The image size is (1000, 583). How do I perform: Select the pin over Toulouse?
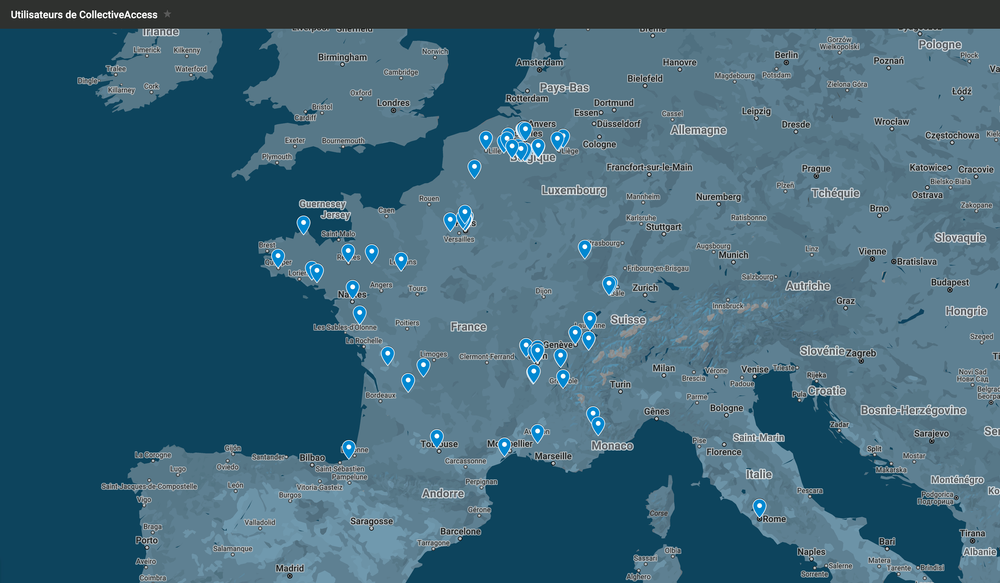(437, 438)
